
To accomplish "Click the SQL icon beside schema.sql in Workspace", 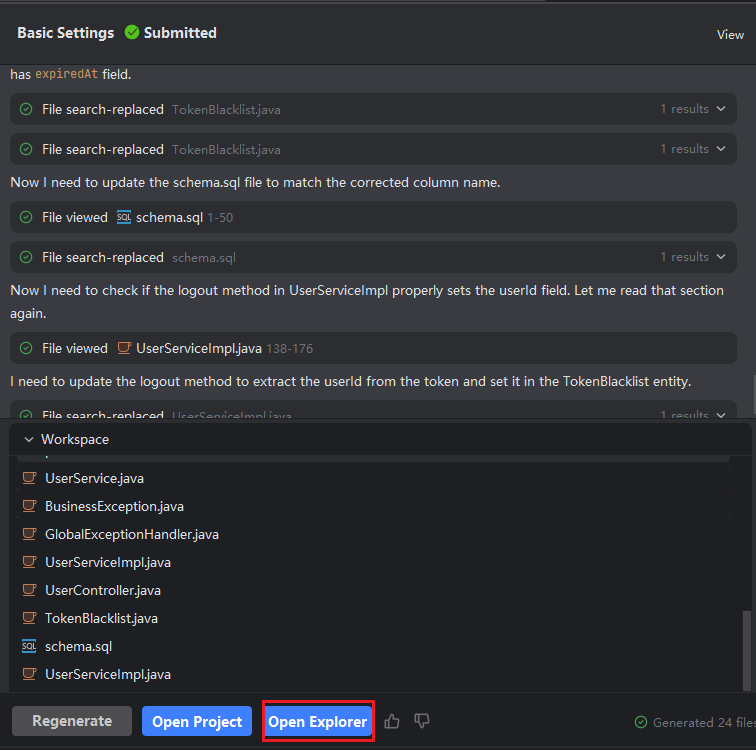I will 29,646.
